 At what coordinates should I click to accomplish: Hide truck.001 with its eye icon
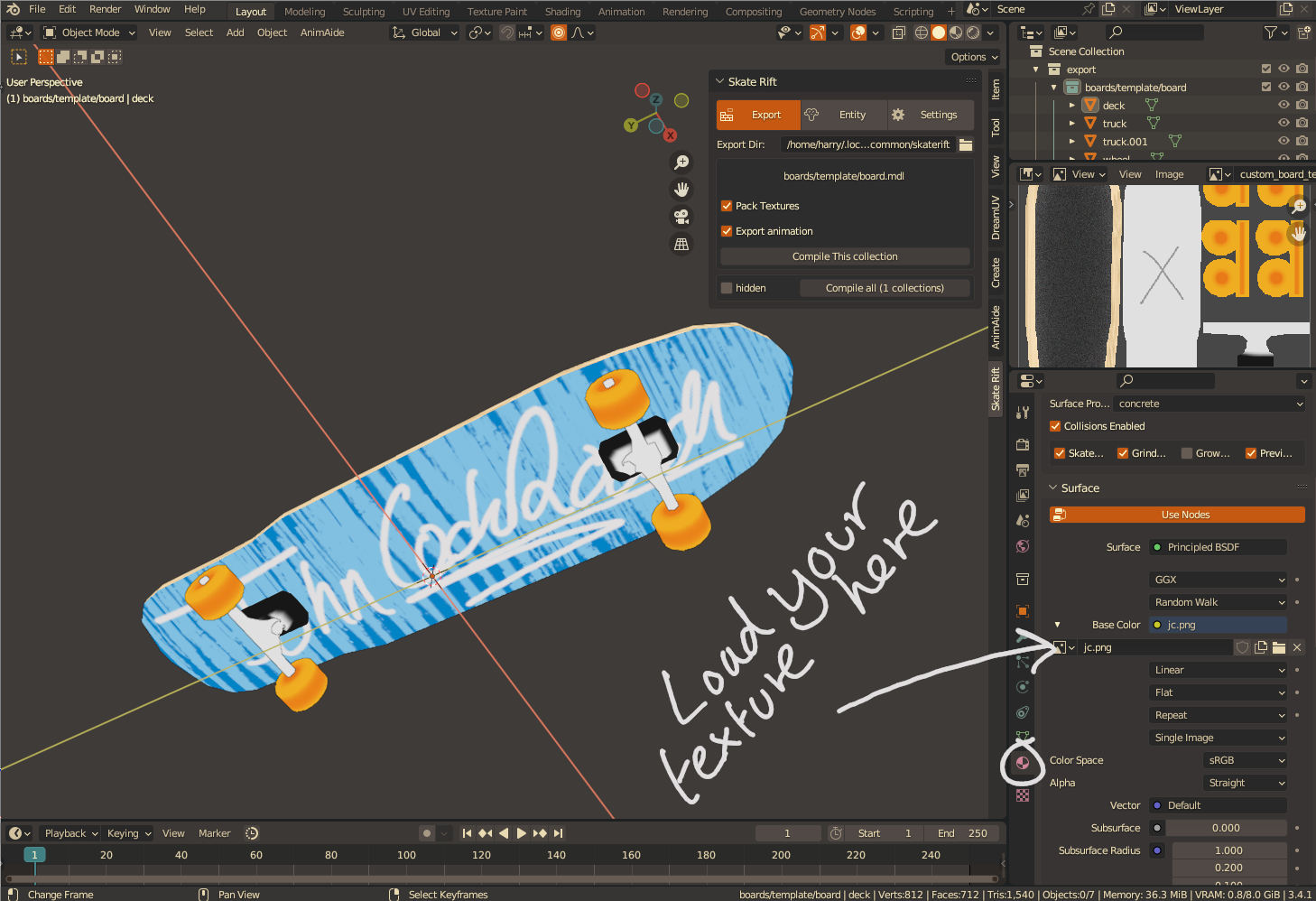1284,141
